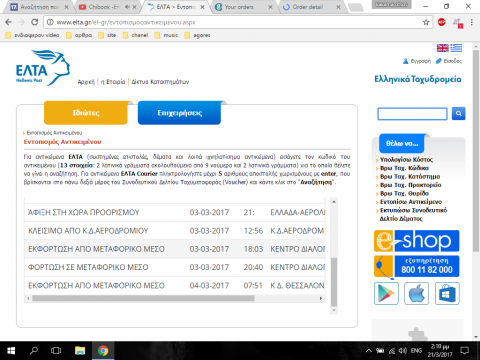The image size is (480, 360).
Task: Open the Windows Store app badge
Action: pyautogui.click(x=447, y=293)
